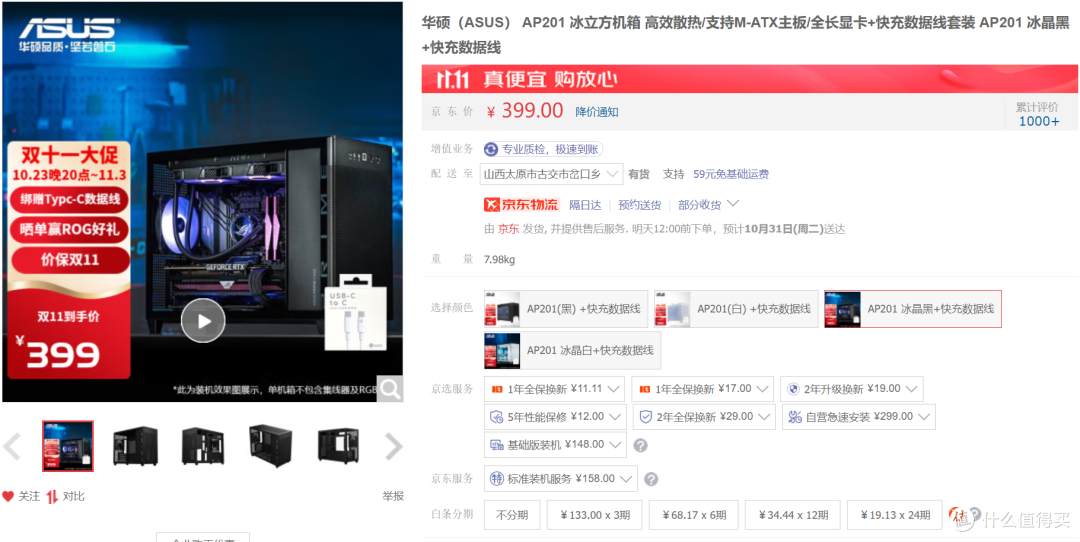Expand the 部分收货 delivery options chevron
The image size is (1080, 542).
733,204
